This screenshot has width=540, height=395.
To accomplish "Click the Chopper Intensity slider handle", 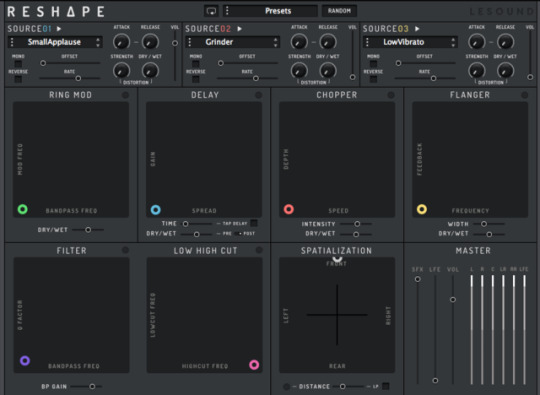I will (x=357, y=224).
